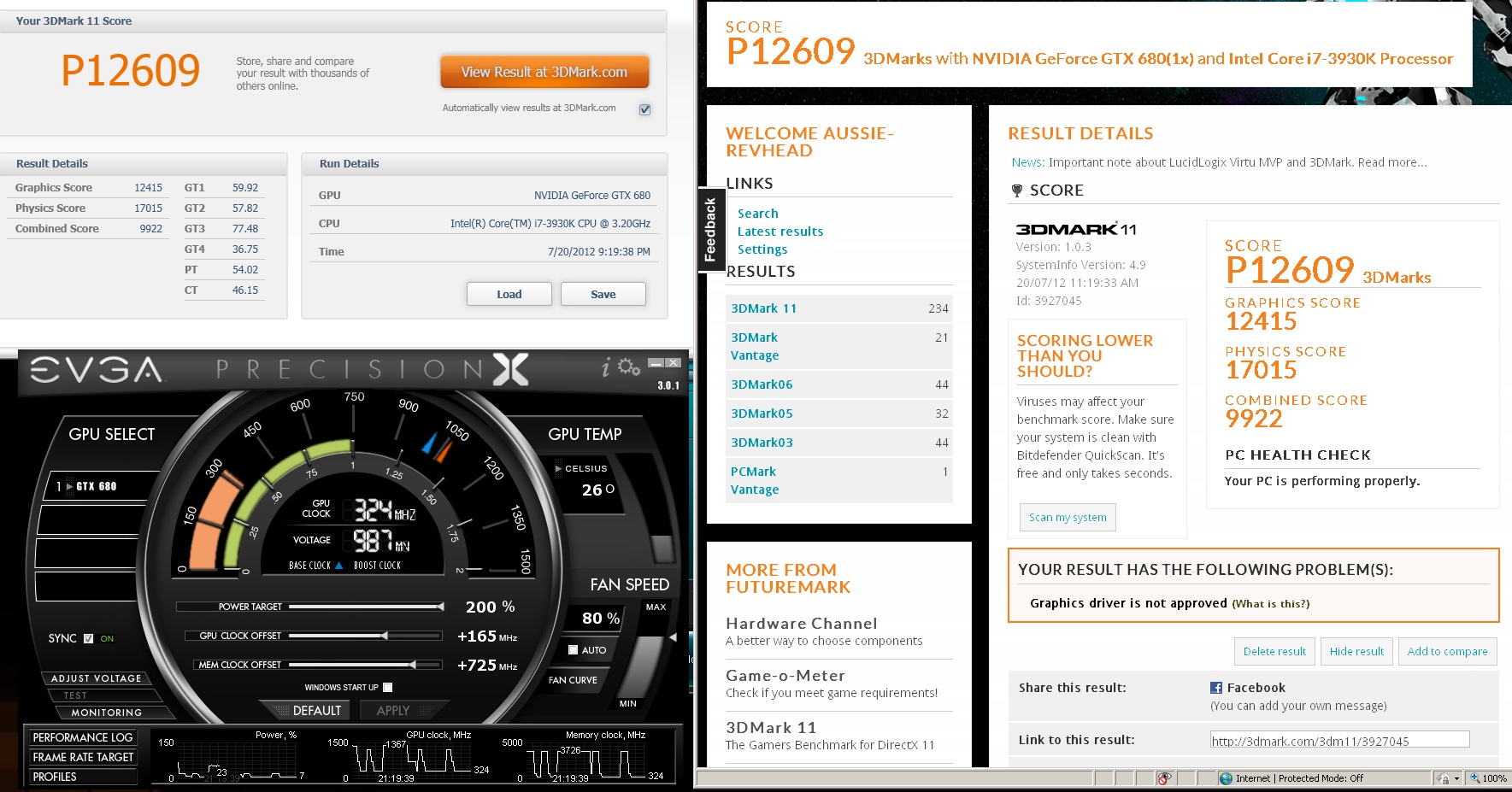Open the PCMark Vantage results row

click(838, 480)
